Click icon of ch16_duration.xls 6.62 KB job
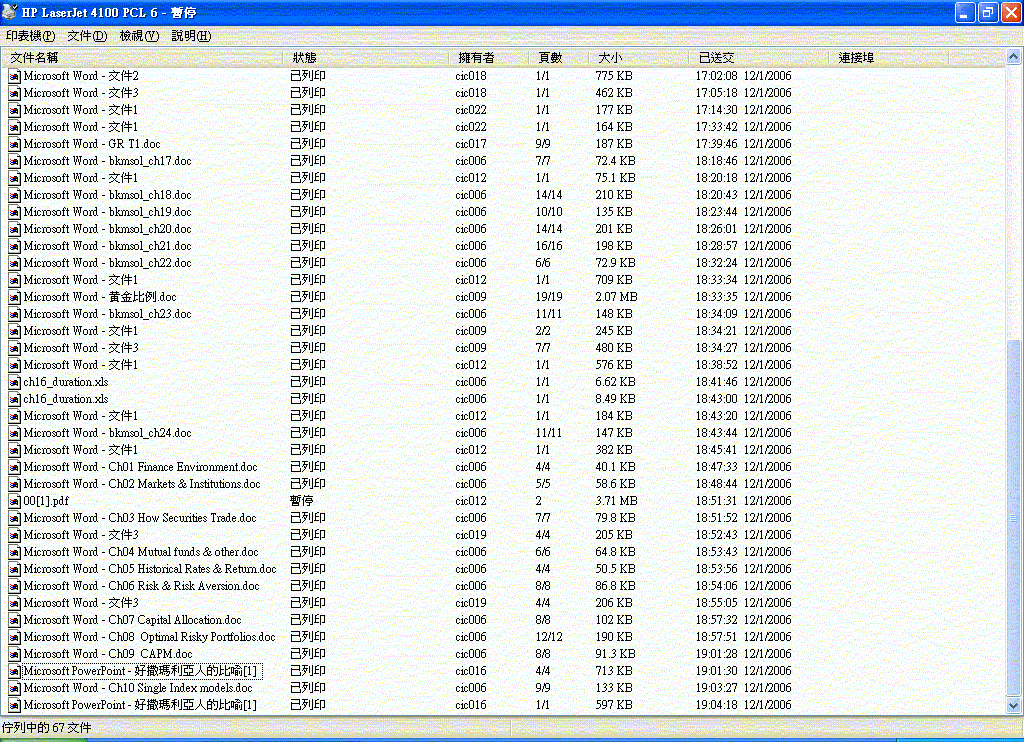Viewport: 1024px width, 742px height. click(14, 382)
